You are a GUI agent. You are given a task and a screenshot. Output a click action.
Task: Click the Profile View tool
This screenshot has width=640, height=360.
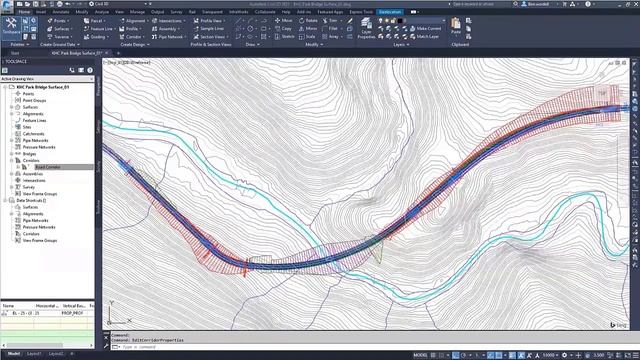[x=209, y=20]
